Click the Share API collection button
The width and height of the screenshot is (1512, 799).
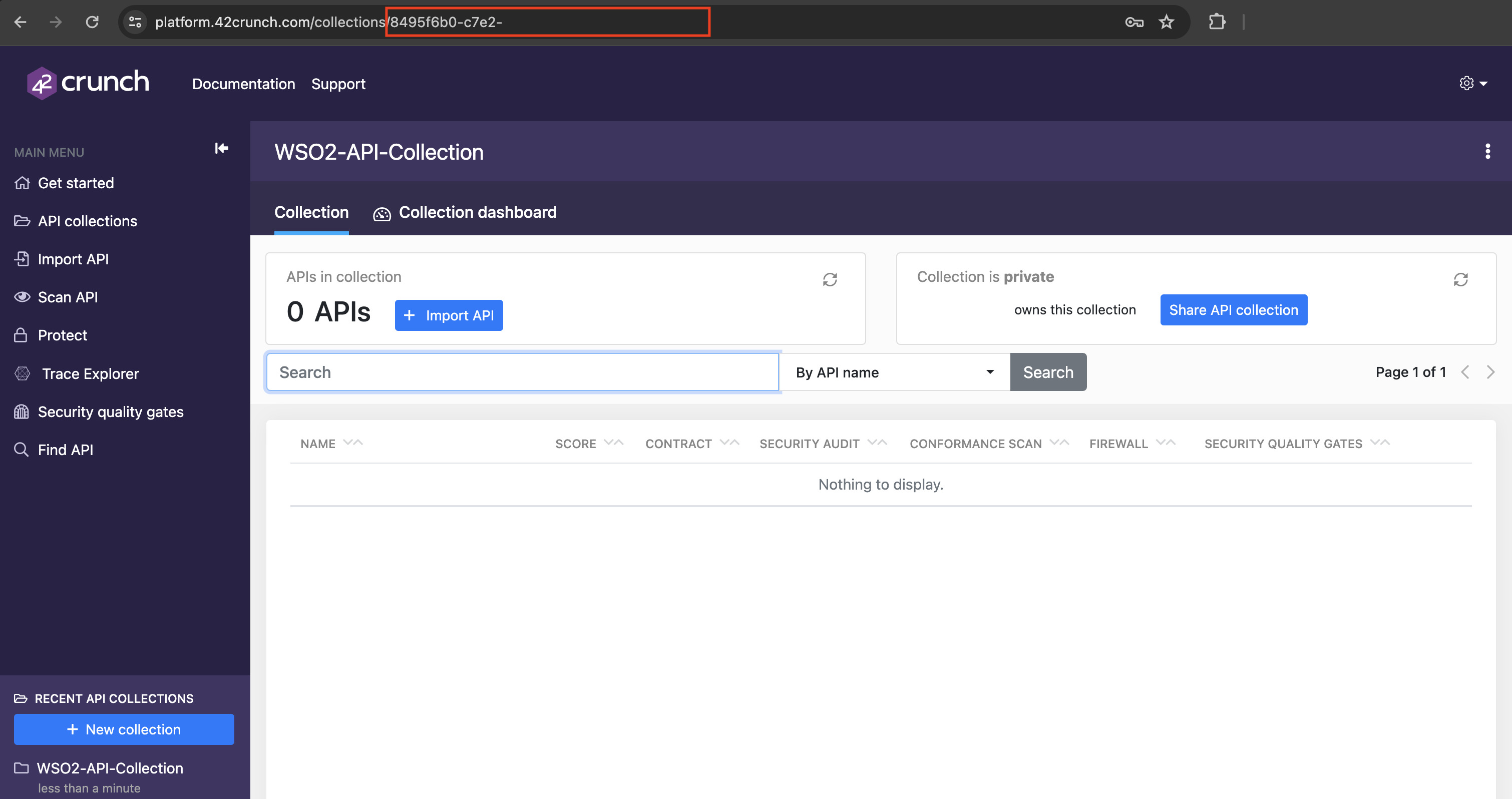1233,310
